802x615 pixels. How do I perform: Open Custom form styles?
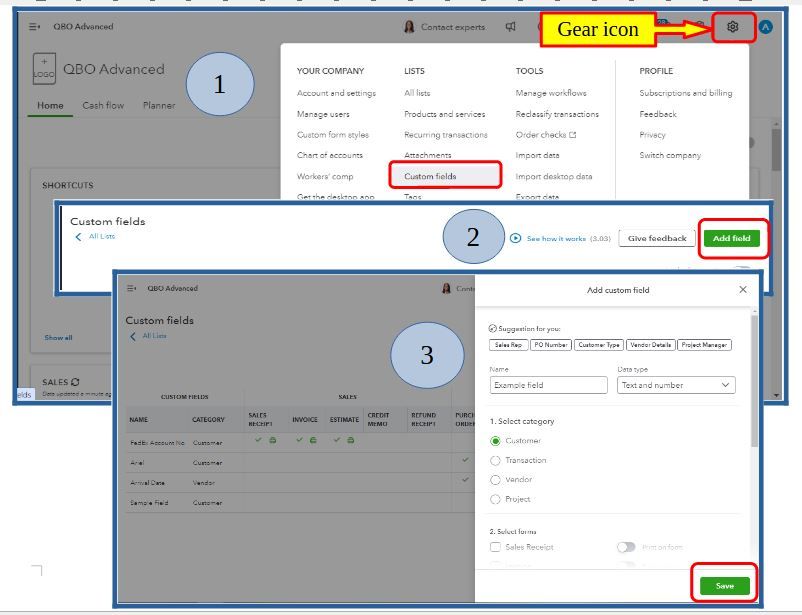(332, 135)
